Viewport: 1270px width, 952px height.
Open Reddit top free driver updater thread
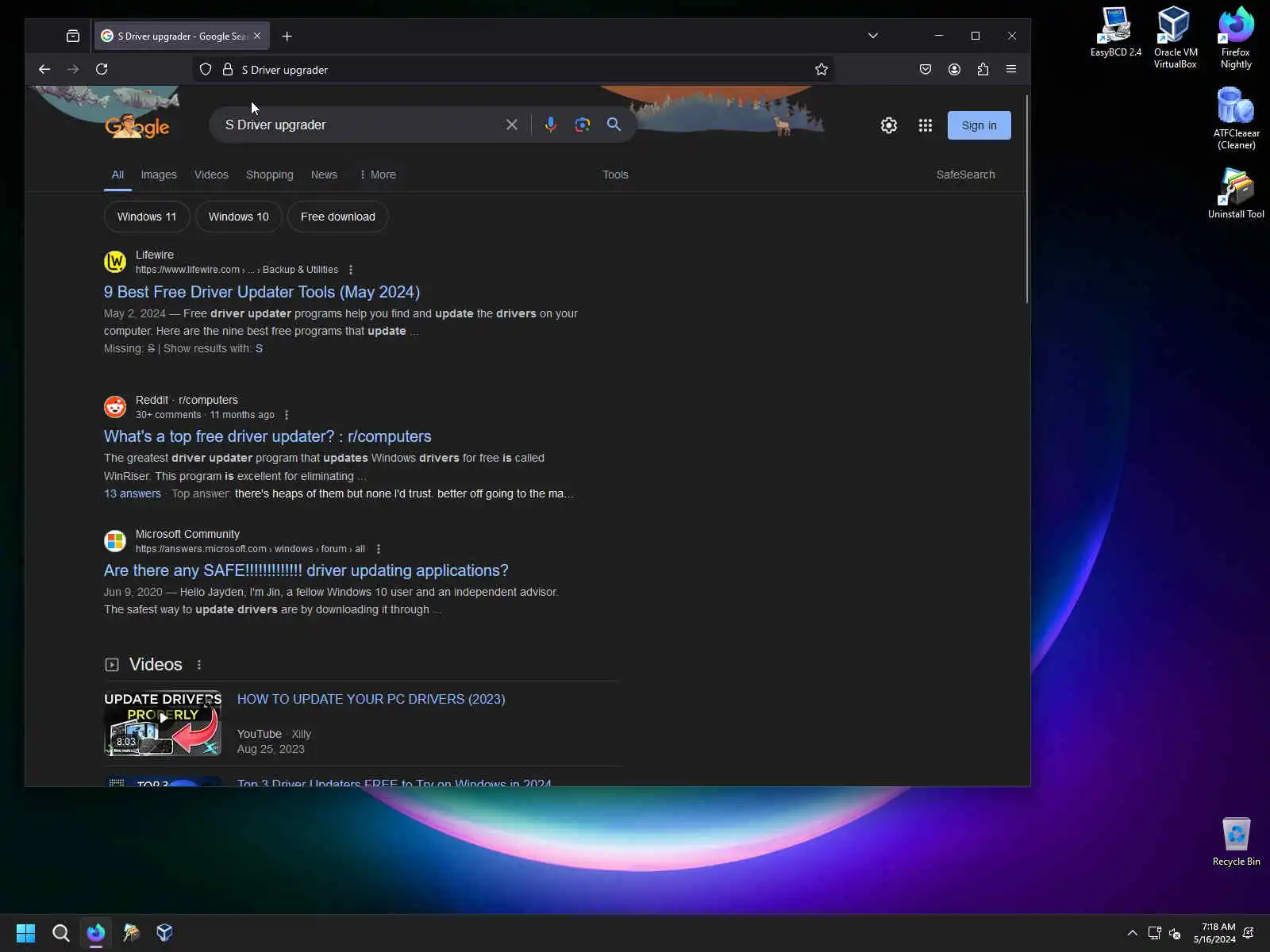click(267, 436)
